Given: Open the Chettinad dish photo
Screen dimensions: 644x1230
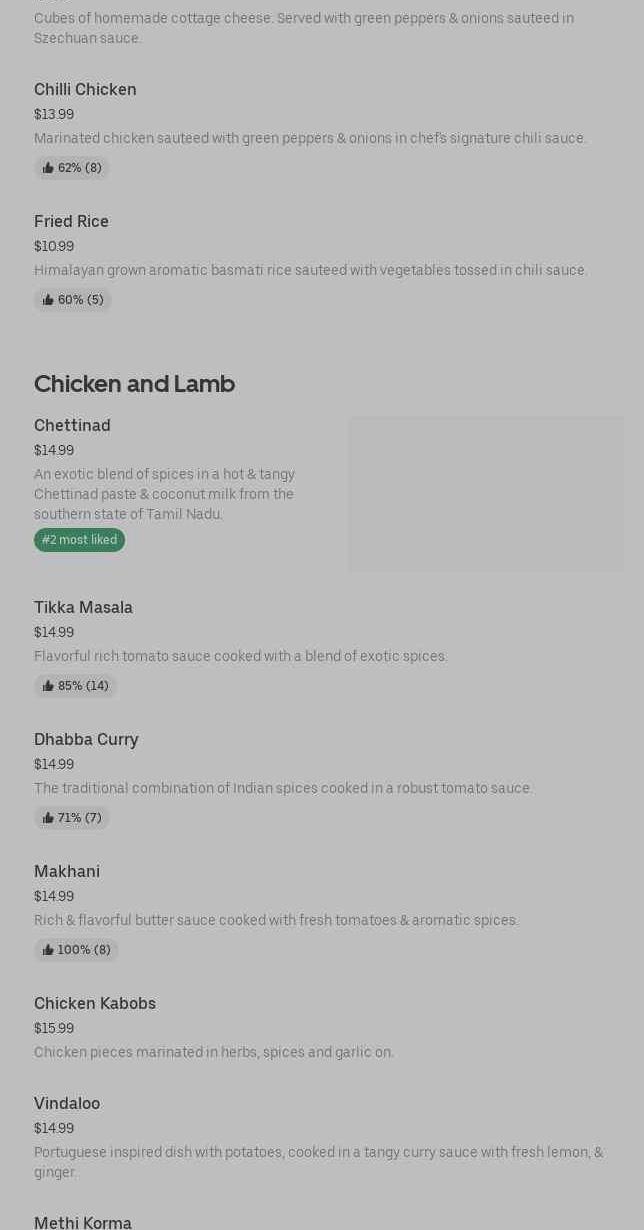Looking at the screenshot, I should 485,494.
